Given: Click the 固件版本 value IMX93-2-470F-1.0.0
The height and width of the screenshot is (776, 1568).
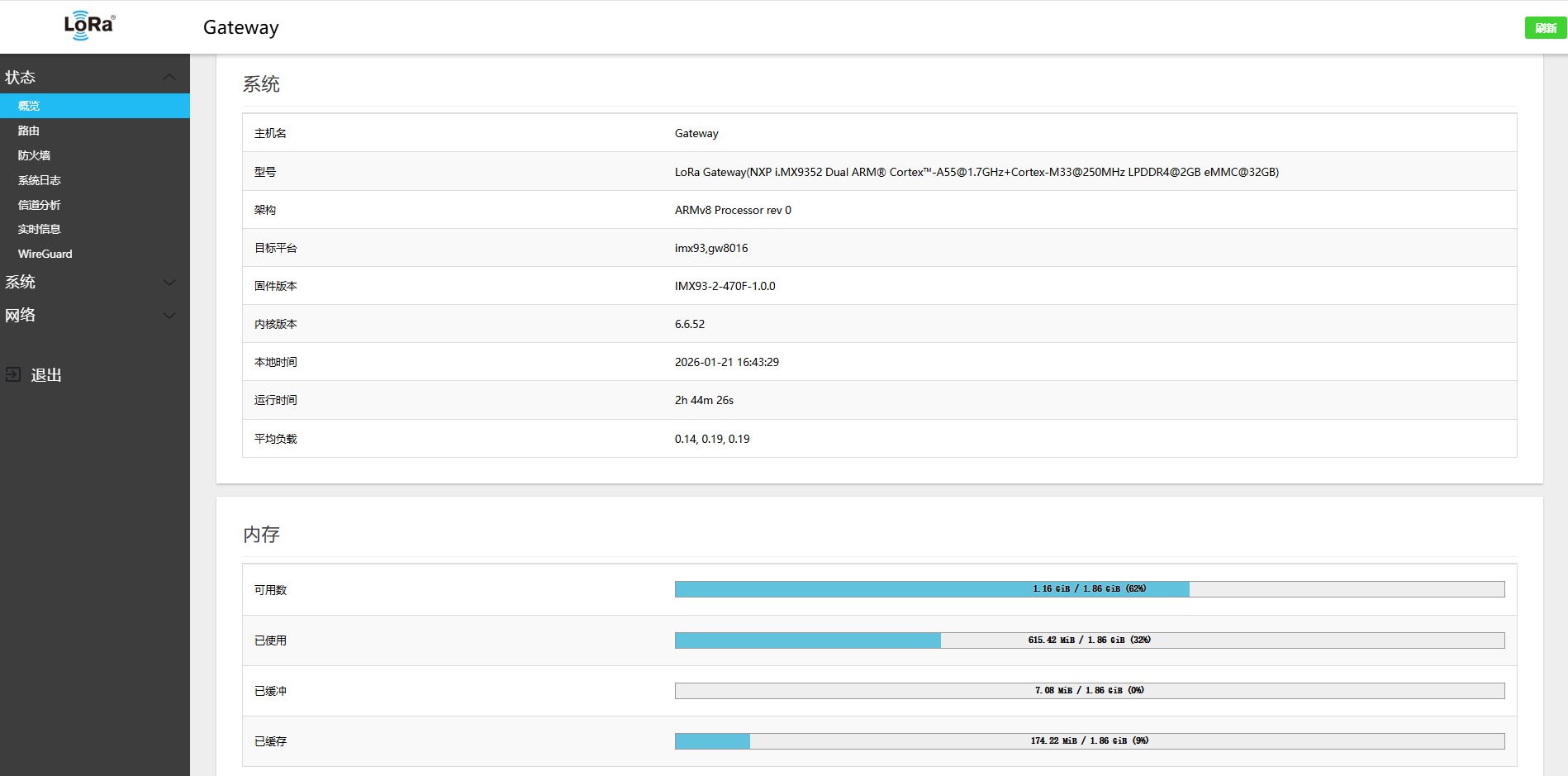Looking at the screenshot, I should (x=725, y=286).
